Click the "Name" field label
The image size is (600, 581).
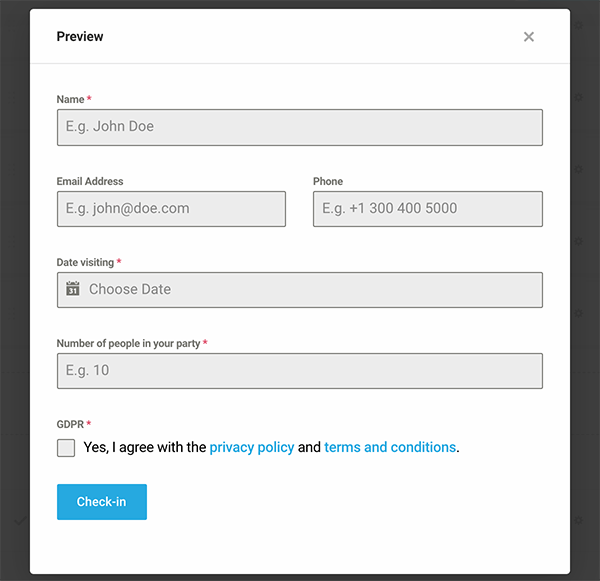click(70, 100)
